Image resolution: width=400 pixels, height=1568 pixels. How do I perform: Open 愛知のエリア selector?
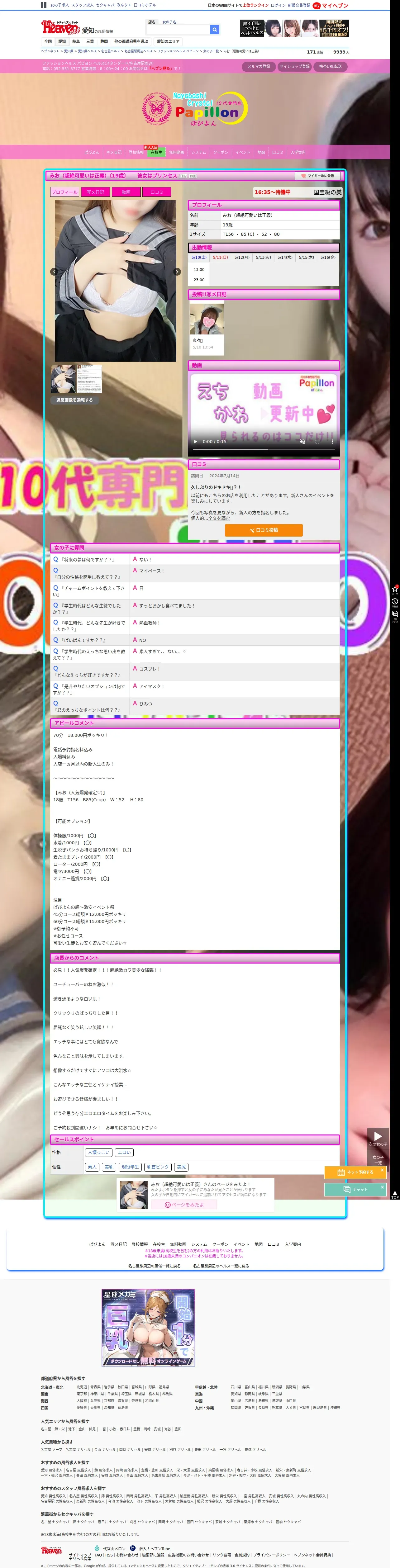pyautogui.click(x=168, y=41)
